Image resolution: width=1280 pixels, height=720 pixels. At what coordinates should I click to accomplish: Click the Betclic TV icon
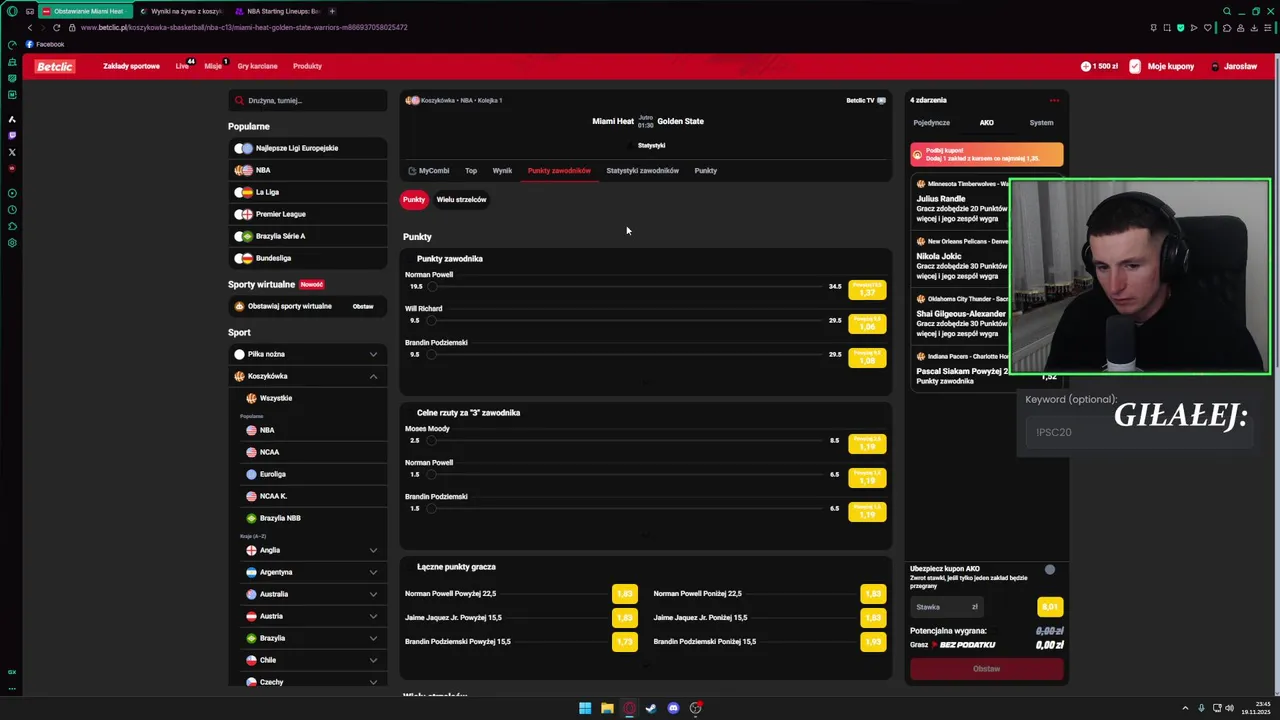point(881,100)
